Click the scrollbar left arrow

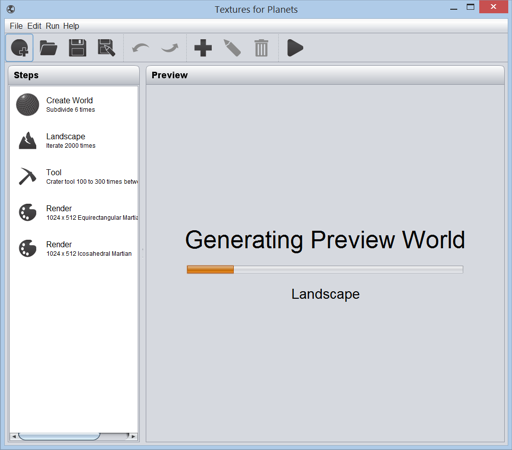[x=14, y=436]
